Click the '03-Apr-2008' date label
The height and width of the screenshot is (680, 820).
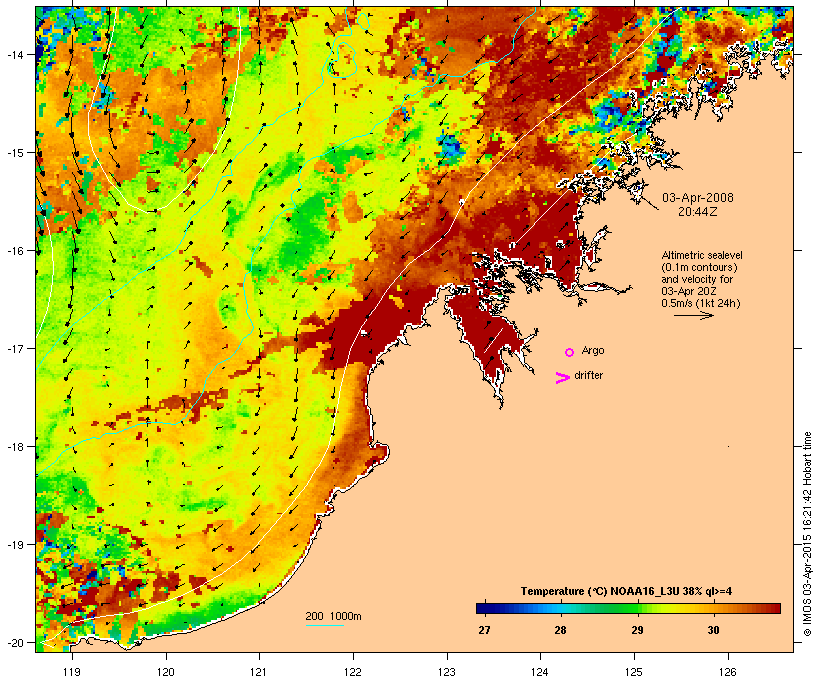(x=698, y=198)
